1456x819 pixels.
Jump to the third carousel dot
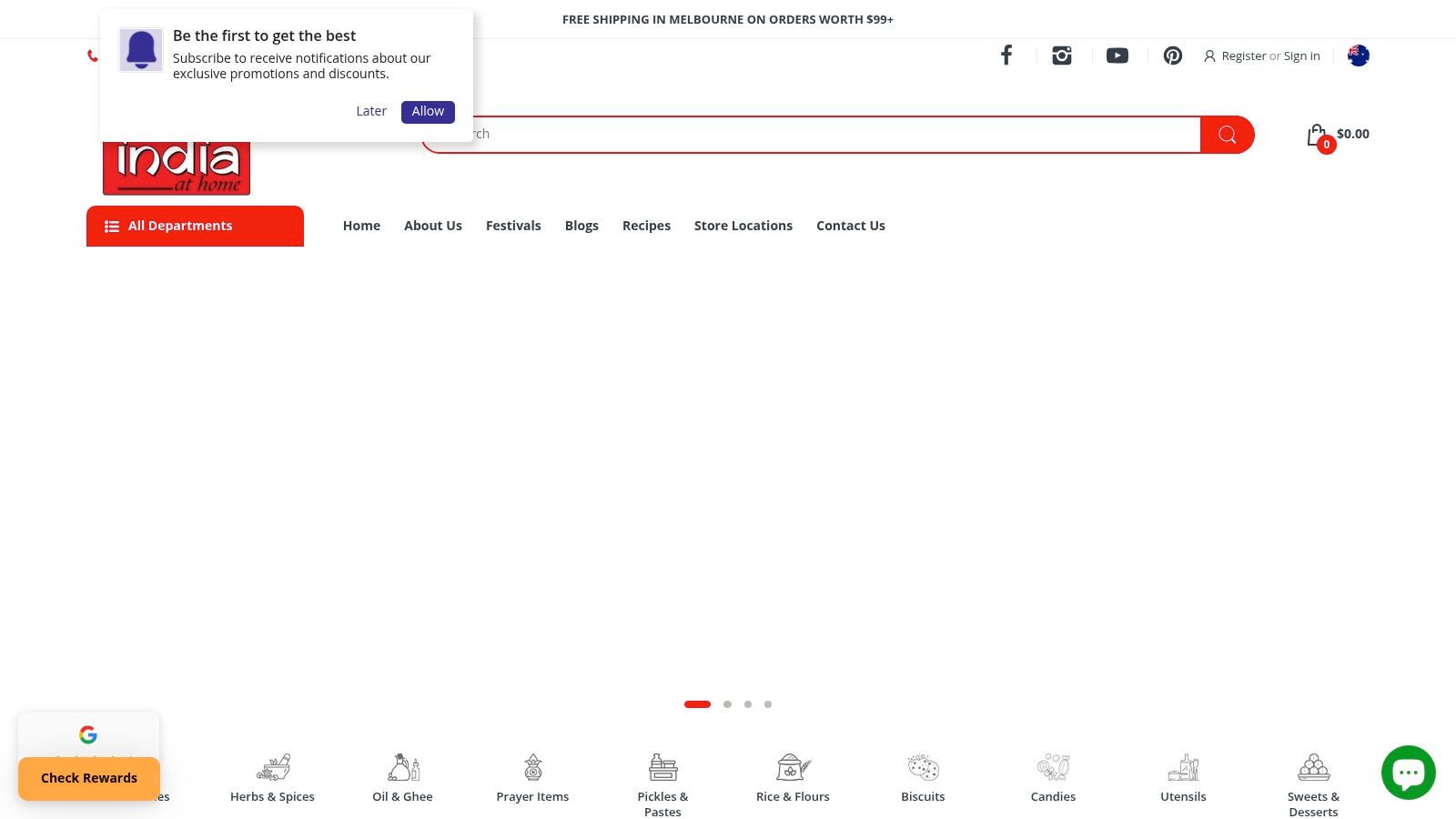(x=748, y=704)
